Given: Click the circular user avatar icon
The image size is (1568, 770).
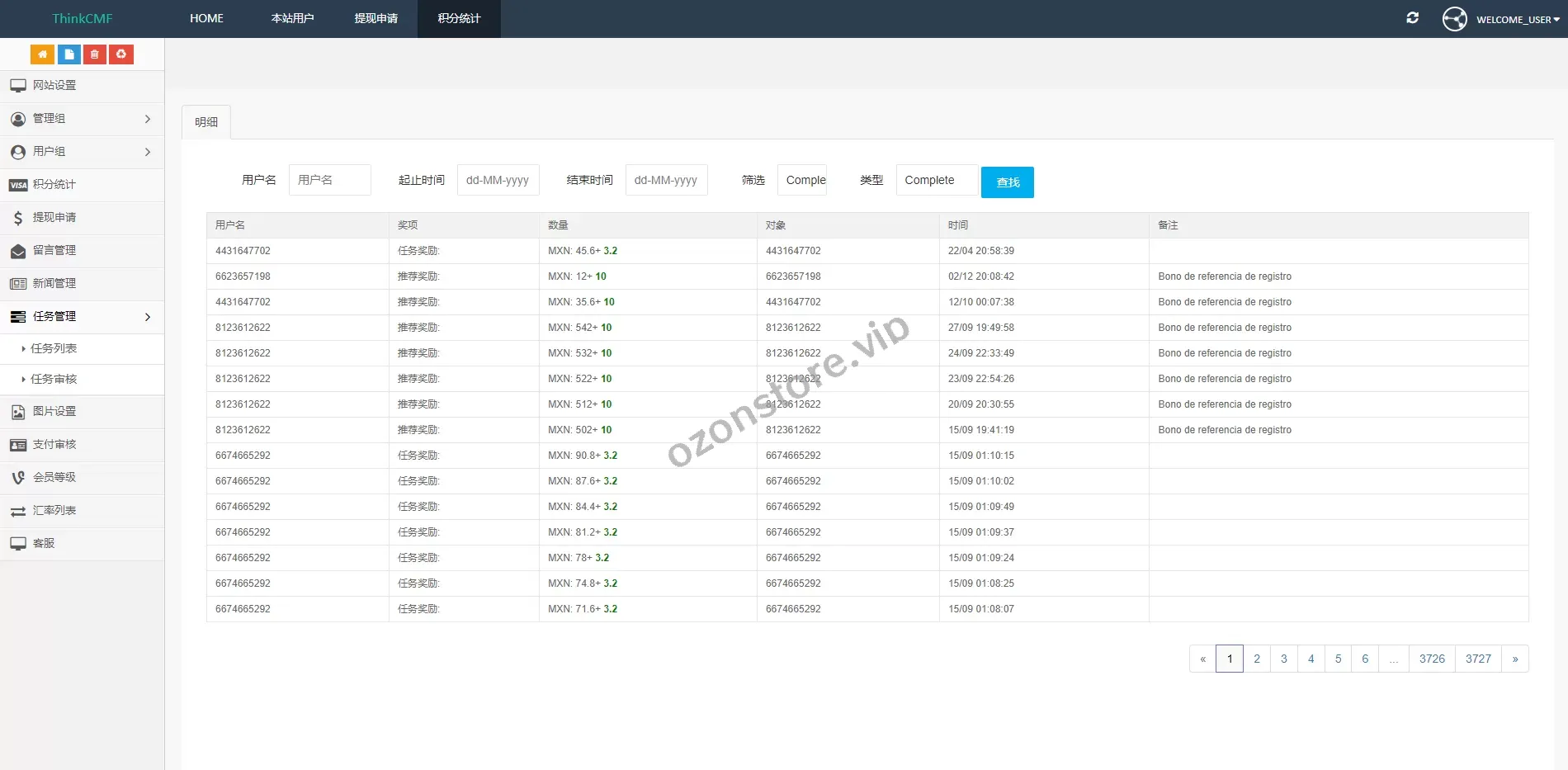Looking at the screenshot, I should coord(1454,19).
